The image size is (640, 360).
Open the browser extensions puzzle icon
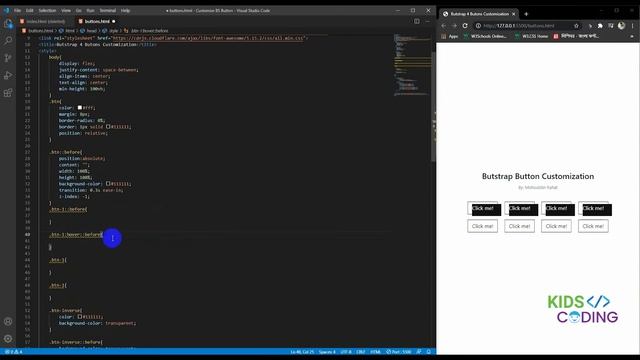(x=600, y=26)
